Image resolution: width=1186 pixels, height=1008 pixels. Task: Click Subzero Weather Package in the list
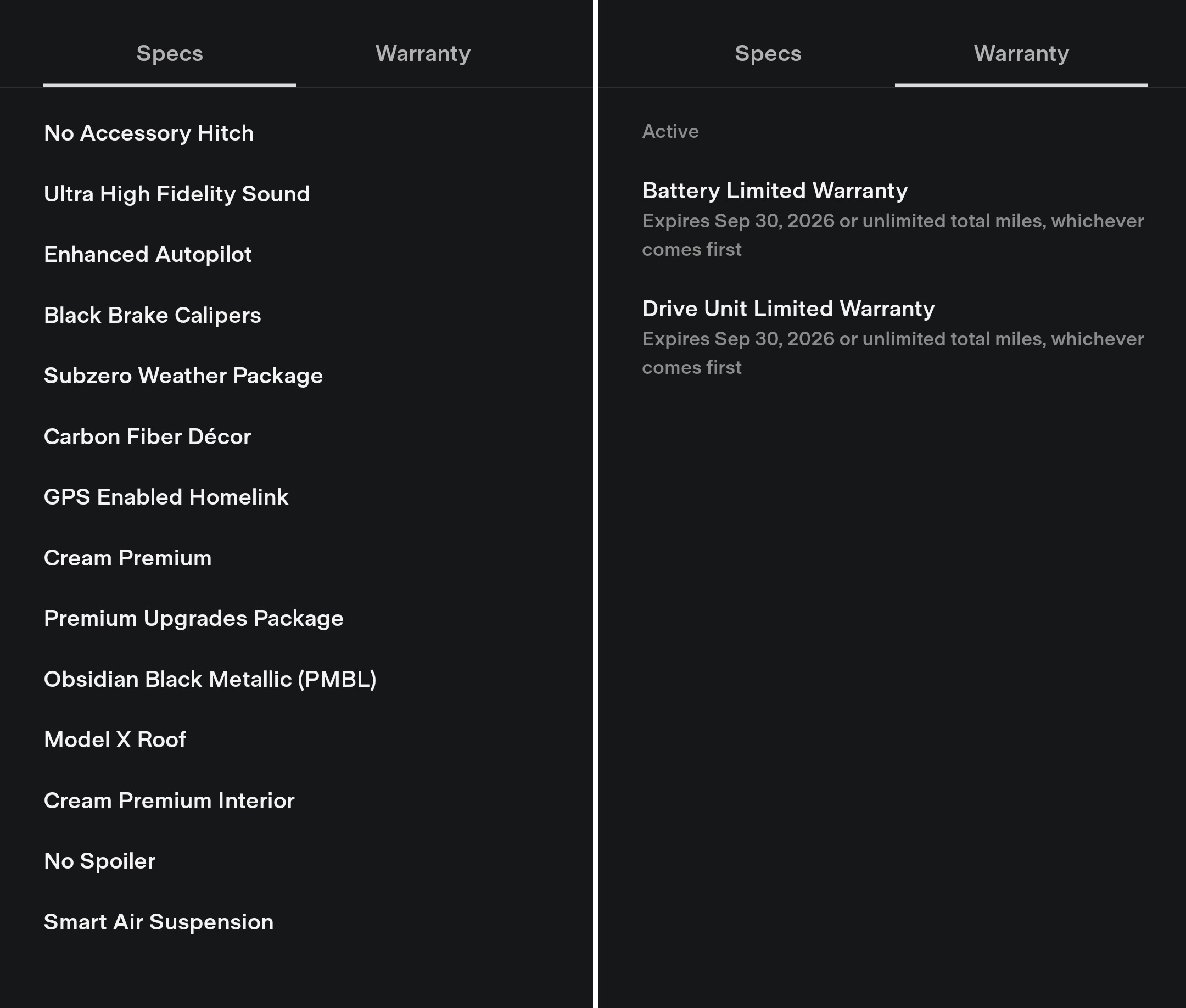point(183,376)
